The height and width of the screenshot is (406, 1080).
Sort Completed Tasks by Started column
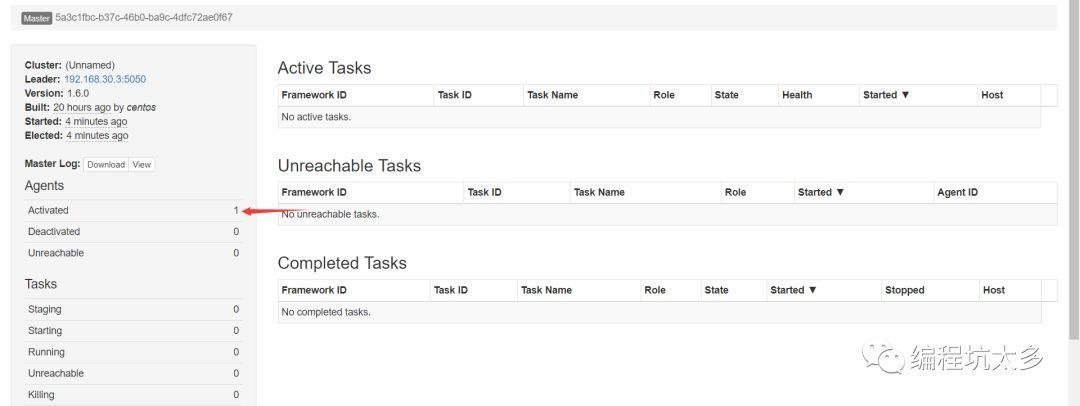coord(793,290)
